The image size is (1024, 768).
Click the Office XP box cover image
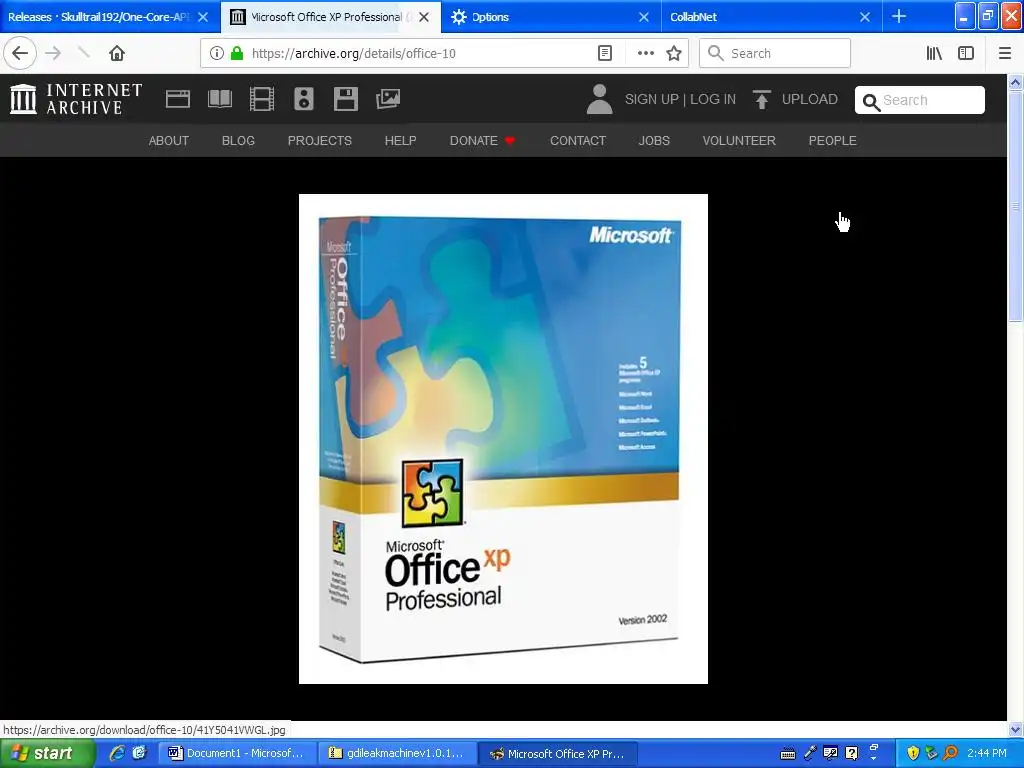[503, 439]
